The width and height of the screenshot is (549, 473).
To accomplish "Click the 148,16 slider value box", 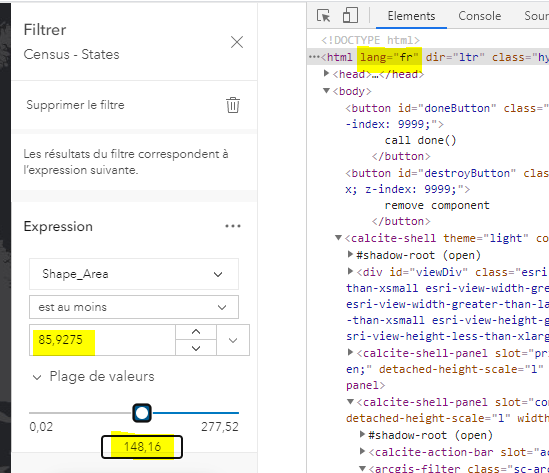I will pos(142,447).
